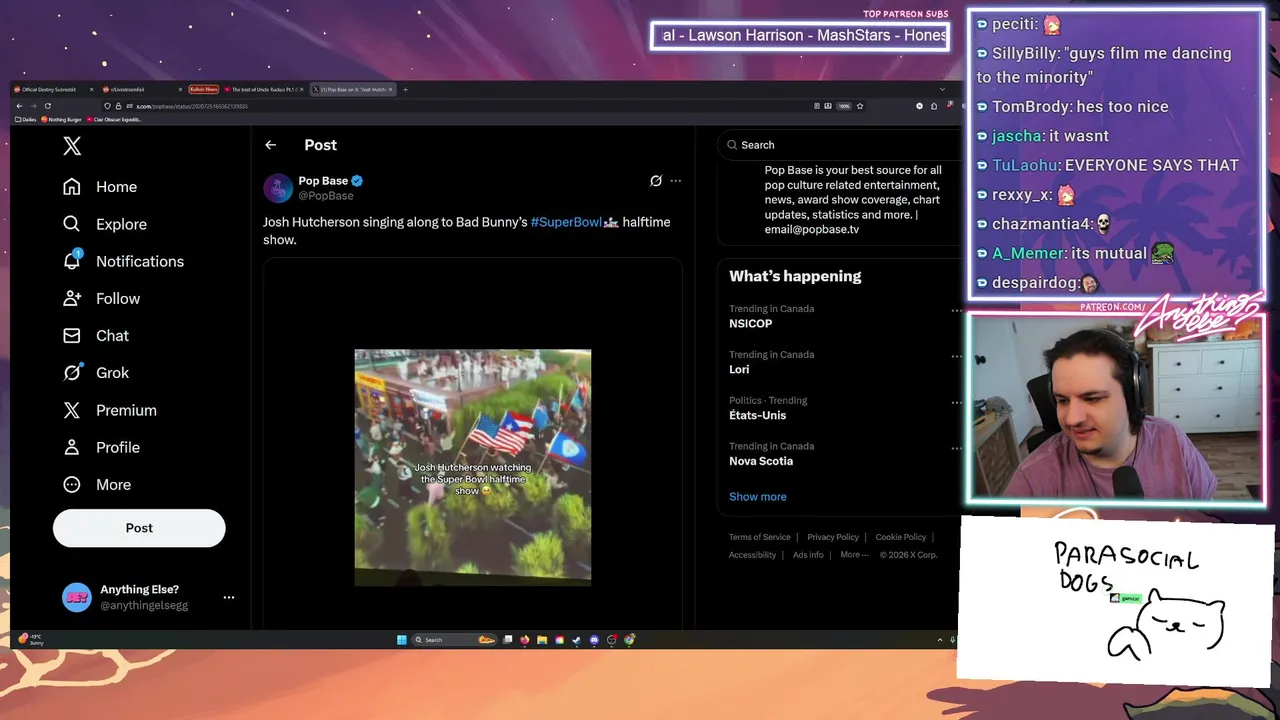Open the Accessibility footer link
1280x720 pixels.
tap(753, 555)
